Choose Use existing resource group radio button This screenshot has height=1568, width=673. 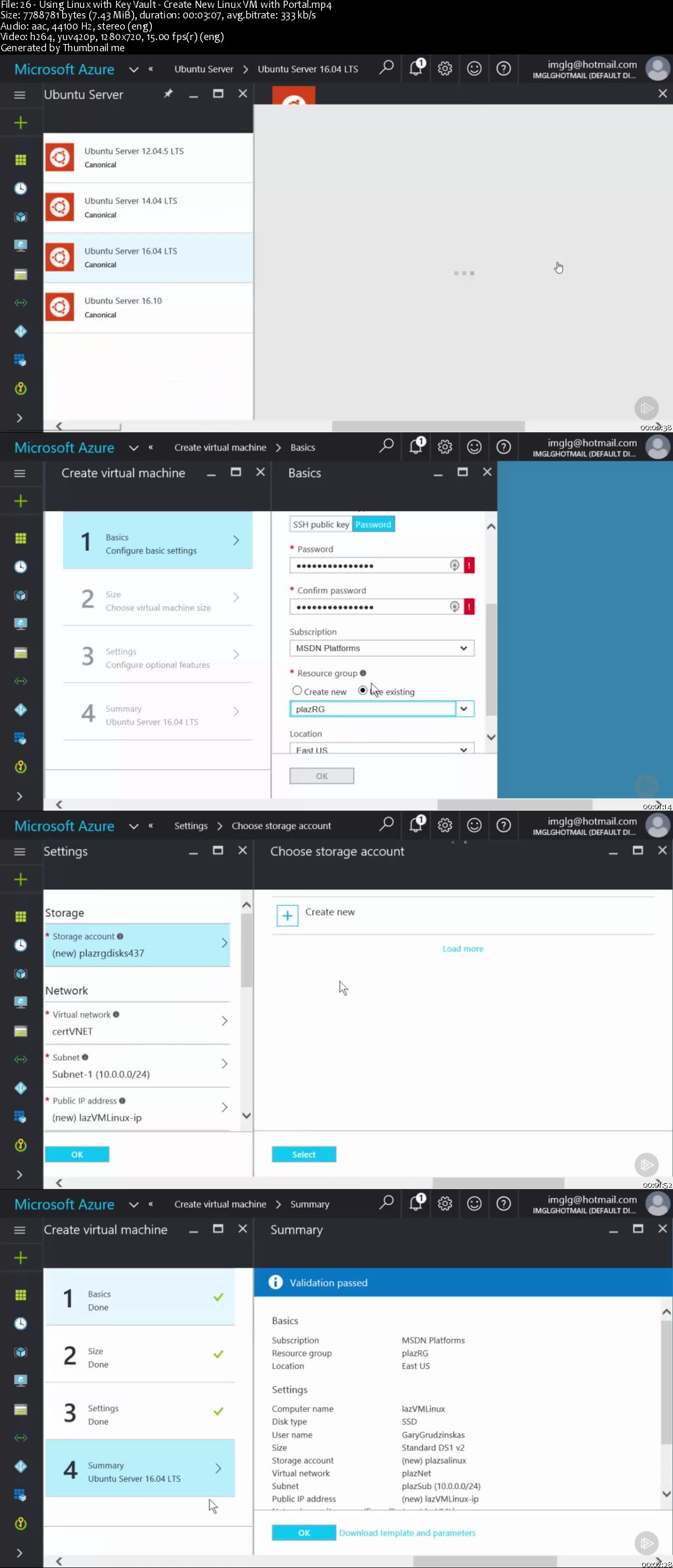pyautogui.click(x=363, y=690)
